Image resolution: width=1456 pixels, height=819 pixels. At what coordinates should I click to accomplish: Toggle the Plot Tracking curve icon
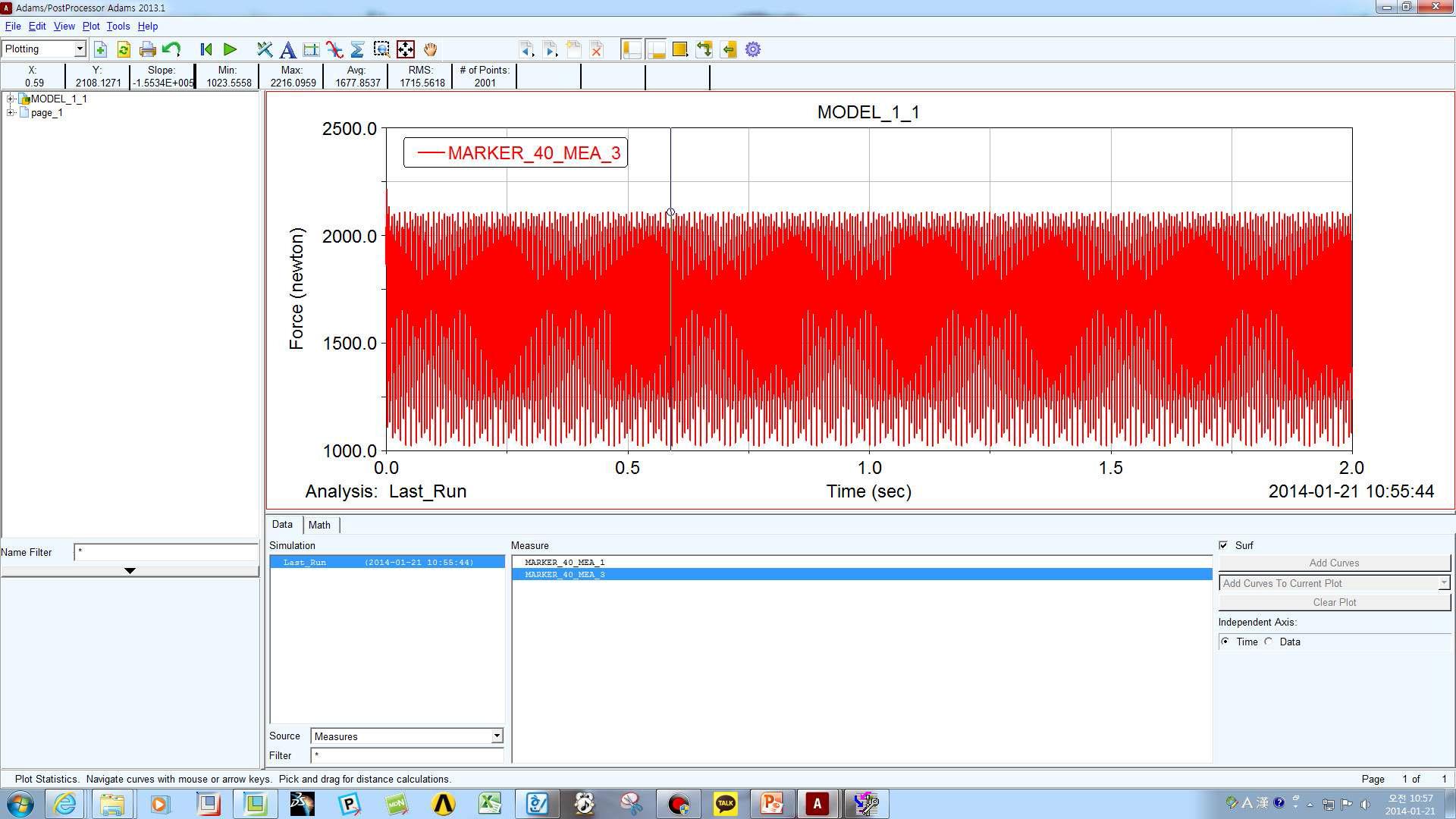point(334,50)
